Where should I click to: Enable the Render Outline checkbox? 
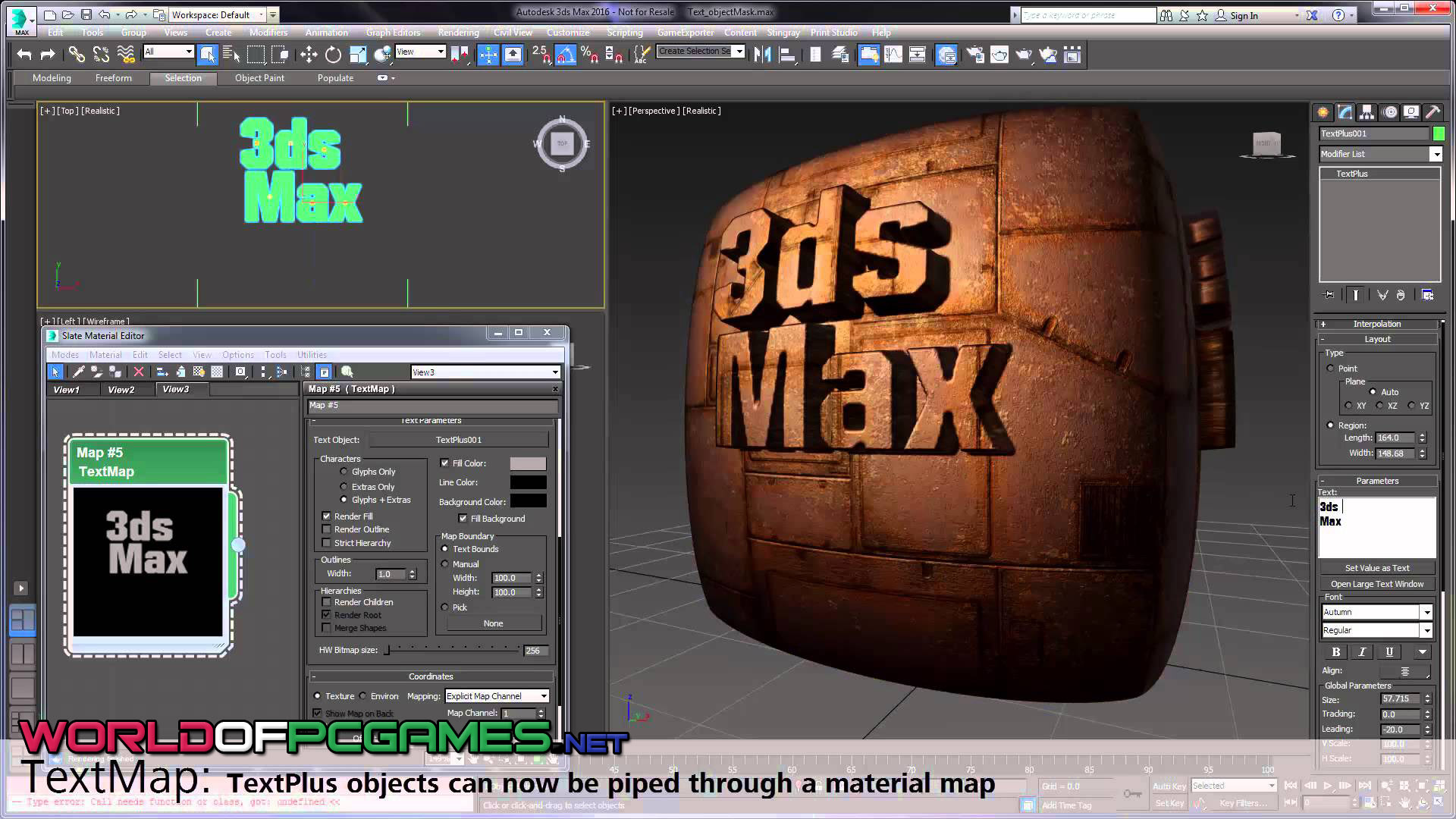[327, 529]
